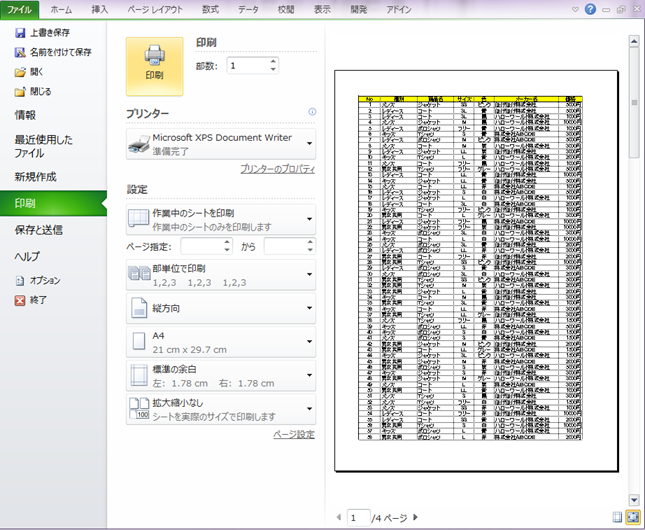Toggle the show margins preview icon
Viewport: 645px width, 530px height.
[x=617, y=517]
